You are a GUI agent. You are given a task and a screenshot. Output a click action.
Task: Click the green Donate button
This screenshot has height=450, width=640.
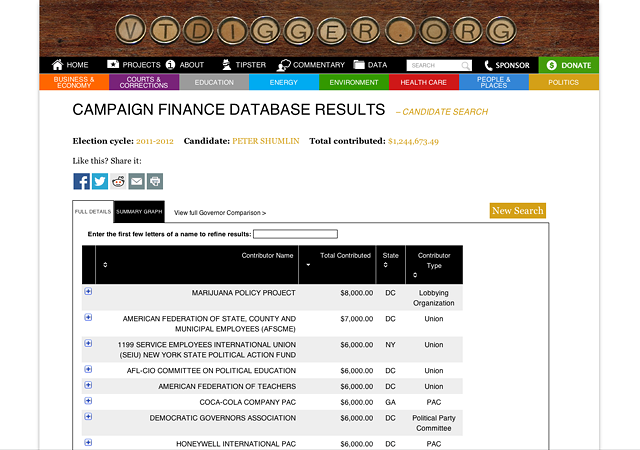click(x=569, y=65)
